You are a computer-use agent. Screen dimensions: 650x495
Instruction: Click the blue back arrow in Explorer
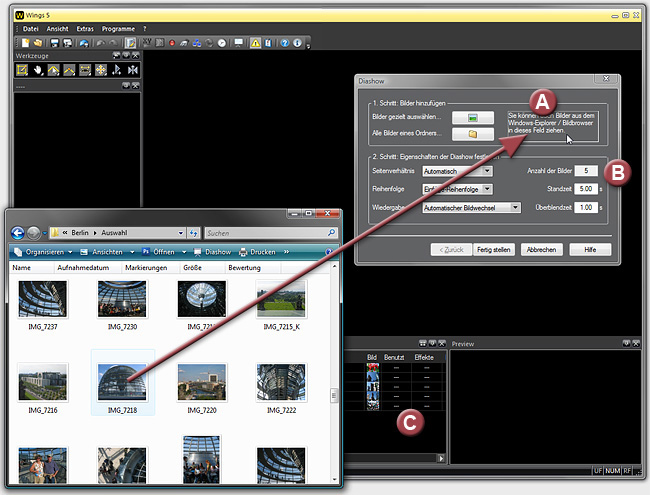tap(17, 233)
